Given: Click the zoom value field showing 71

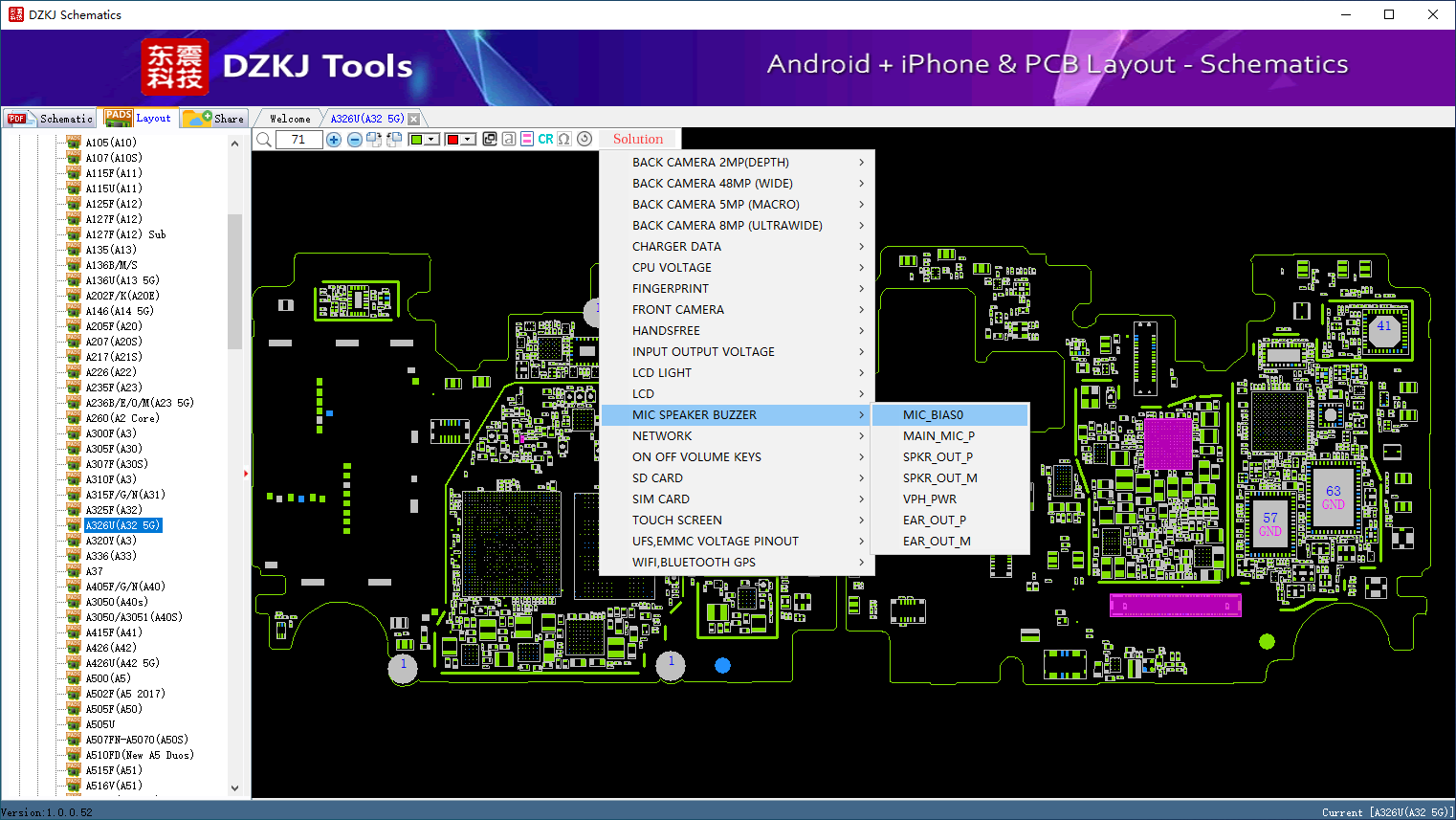Looking at the screenshot, I should (x=298, y=140).
